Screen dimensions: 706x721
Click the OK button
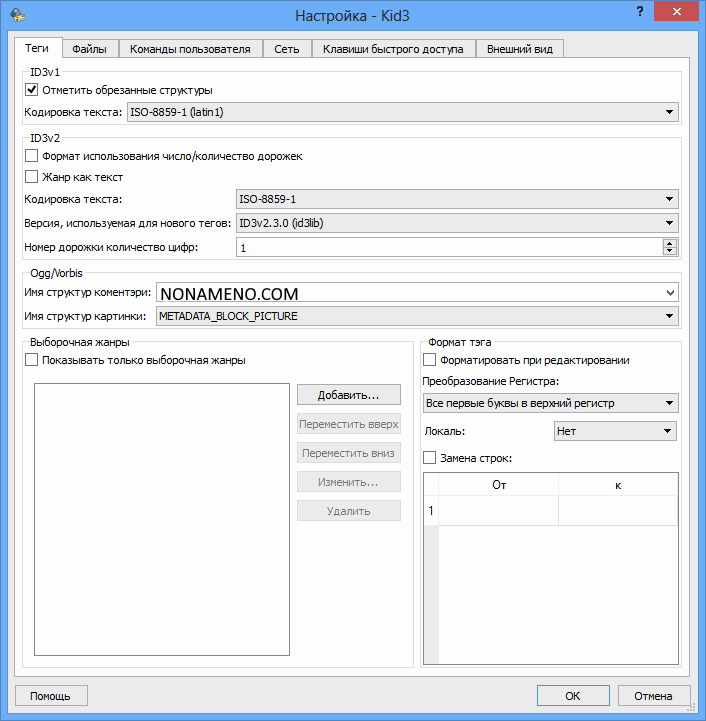(x=572, y=695)
